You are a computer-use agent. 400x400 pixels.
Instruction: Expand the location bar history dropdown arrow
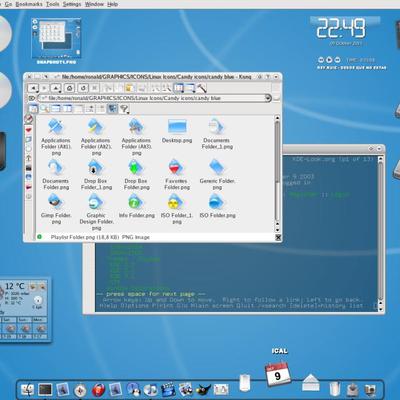coord(268,98)
